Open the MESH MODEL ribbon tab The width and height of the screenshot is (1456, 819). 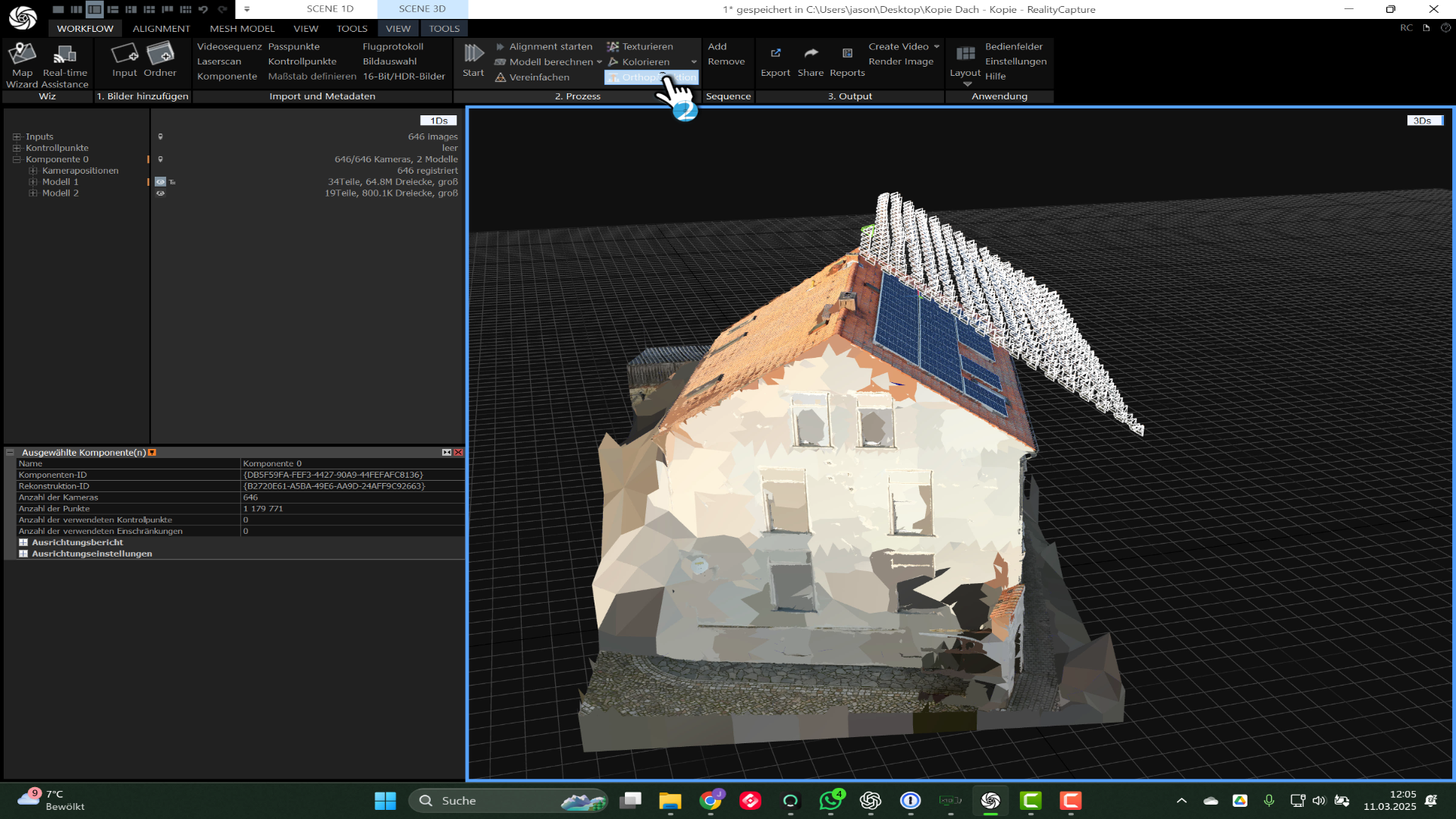[x=242, y=29]
